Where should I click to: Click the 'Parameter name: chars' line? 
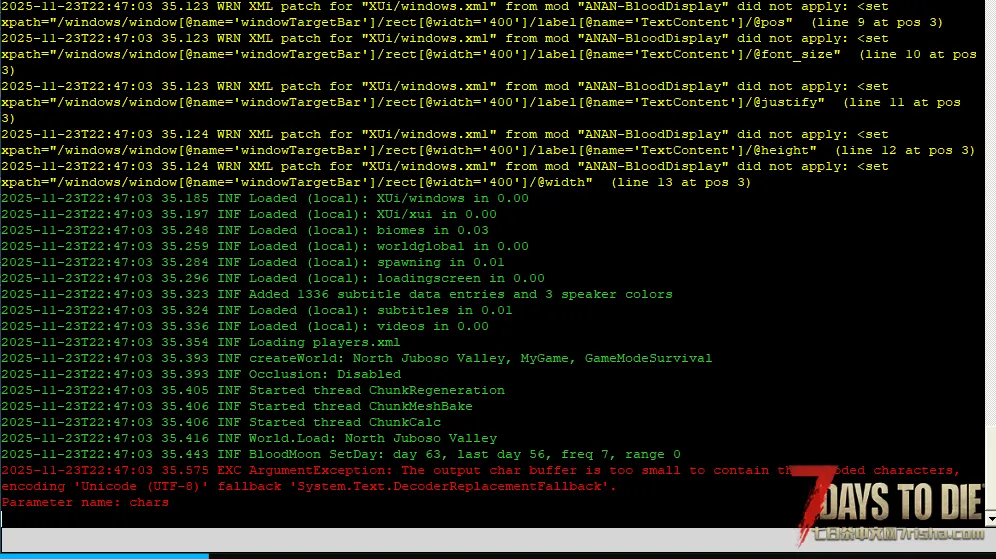[85, 503]
